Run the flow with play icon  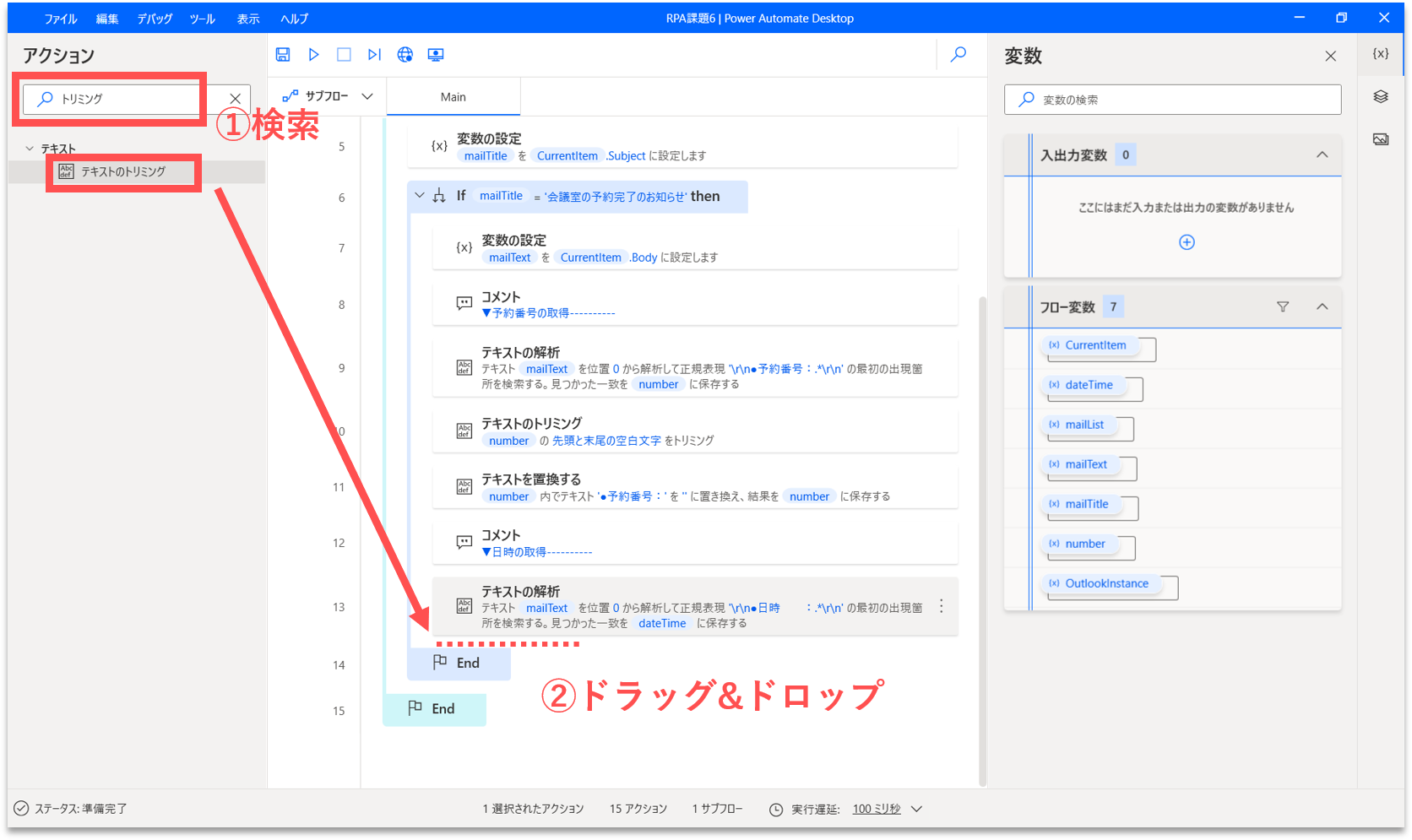coord(313,55)
